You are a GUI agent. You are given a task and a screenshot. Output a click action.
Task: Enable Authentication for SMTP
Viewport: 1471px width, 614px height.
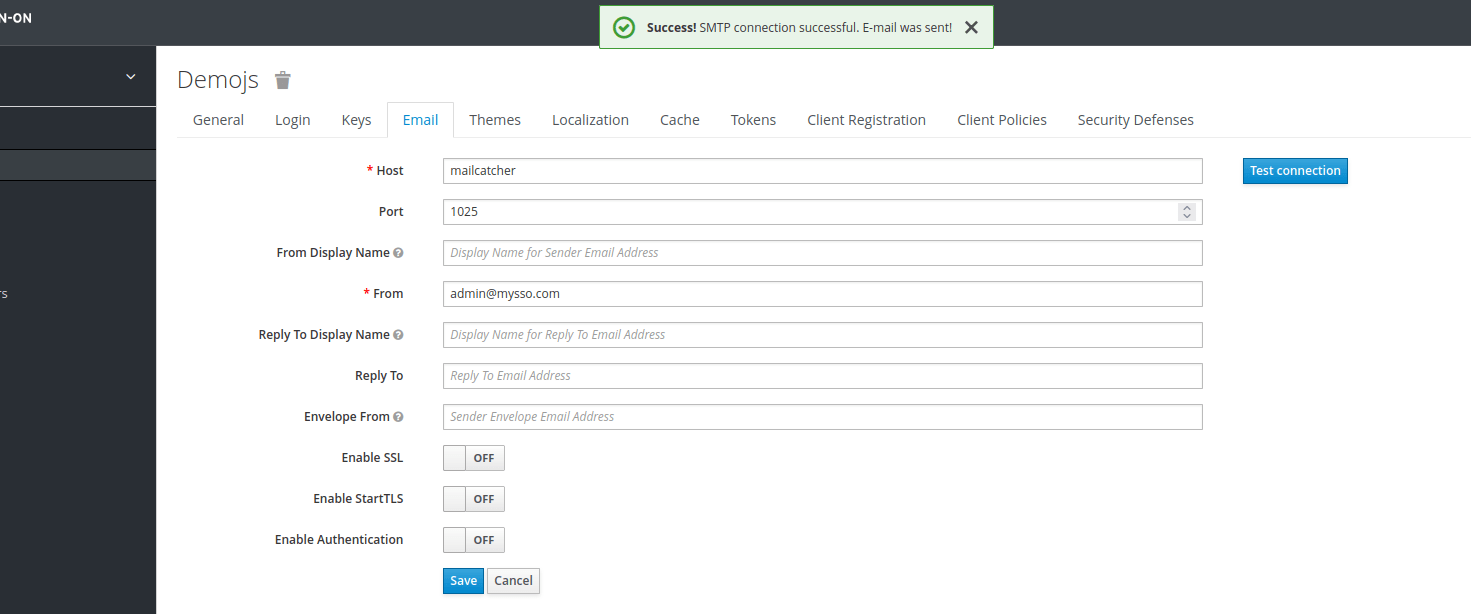pos(473,539)
